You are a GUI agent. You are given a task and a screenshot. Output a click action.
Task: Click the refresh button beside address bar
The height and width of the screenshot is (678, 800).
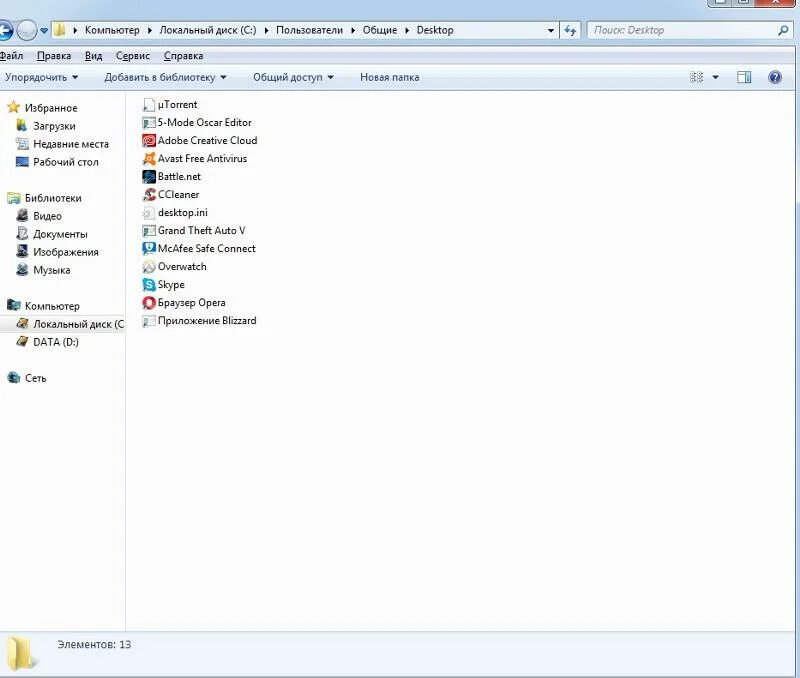[x=570, y=30]
